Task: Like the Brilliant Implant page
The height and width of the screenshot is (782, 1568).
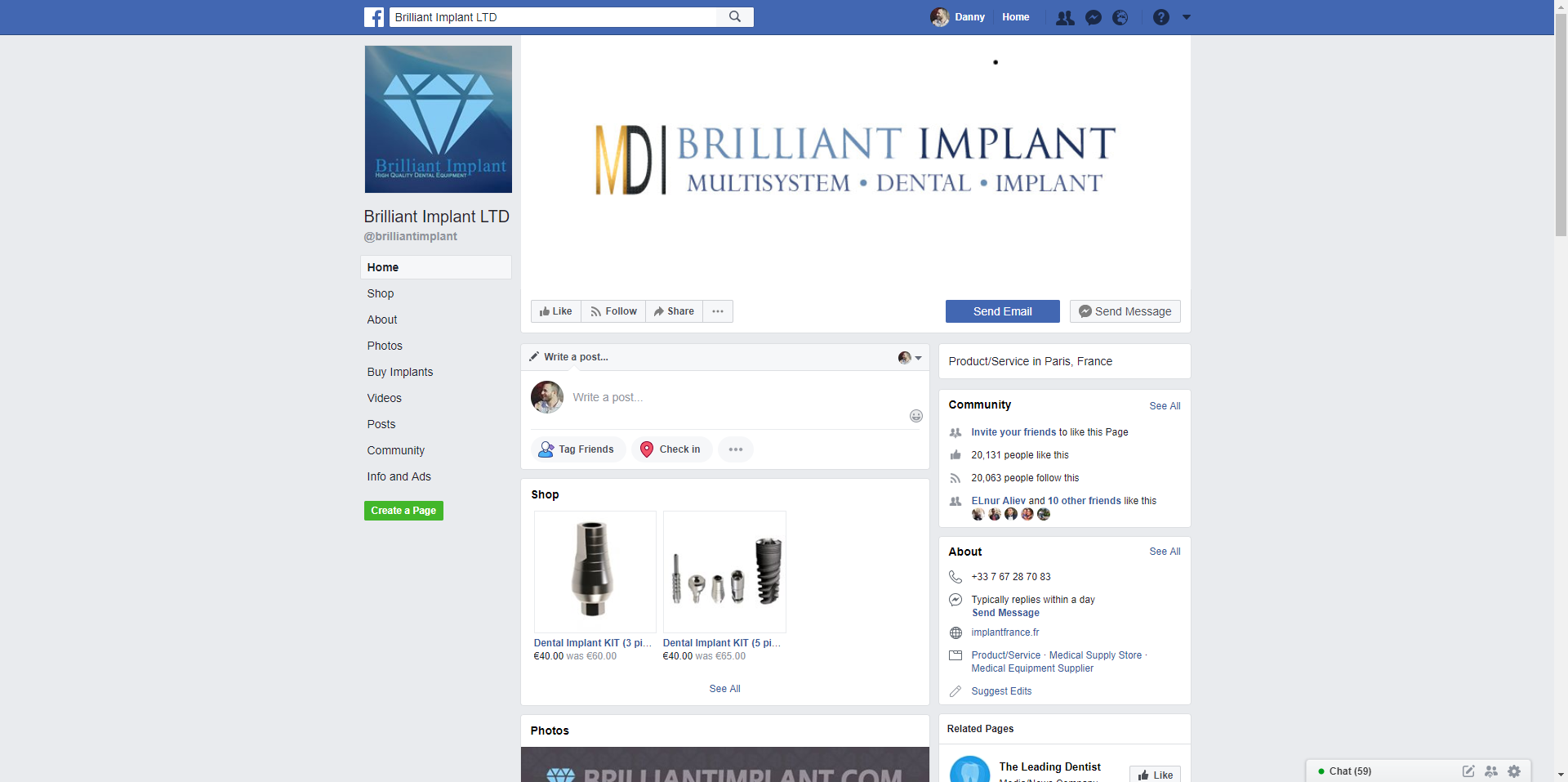Action: coord(556,311)
